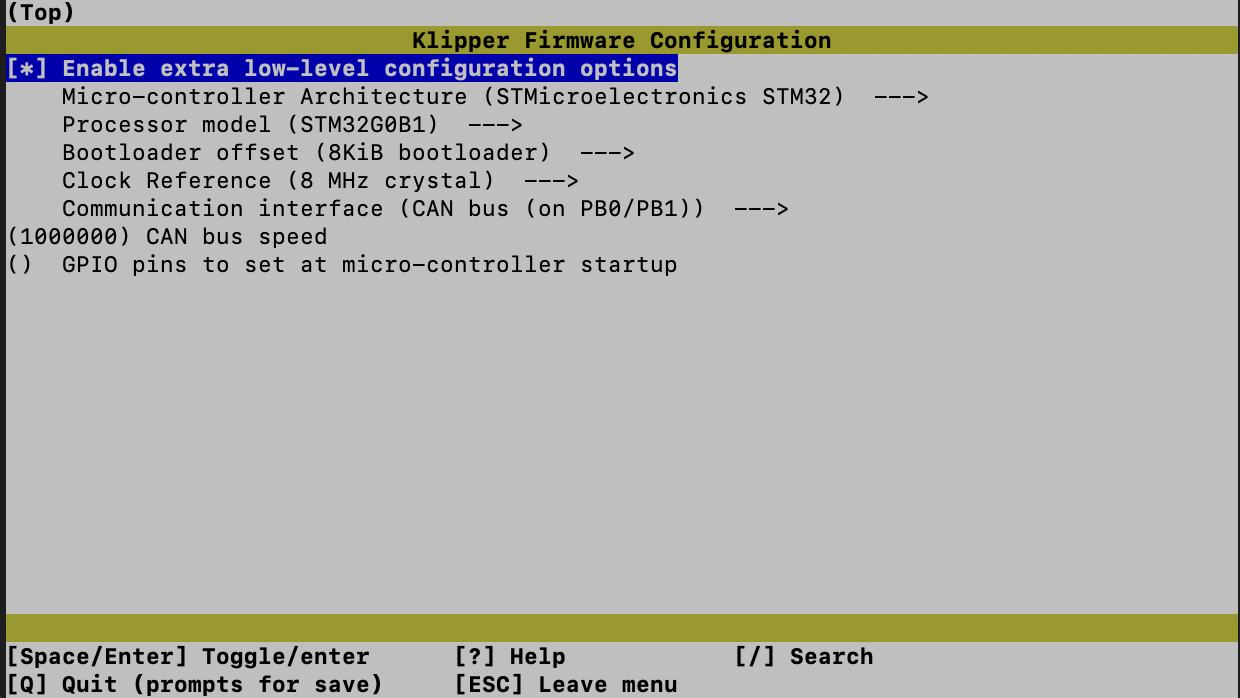Open the Micro-controller Architecture submenu
This screenshot has width=1240, height=698.
point(452,97)
